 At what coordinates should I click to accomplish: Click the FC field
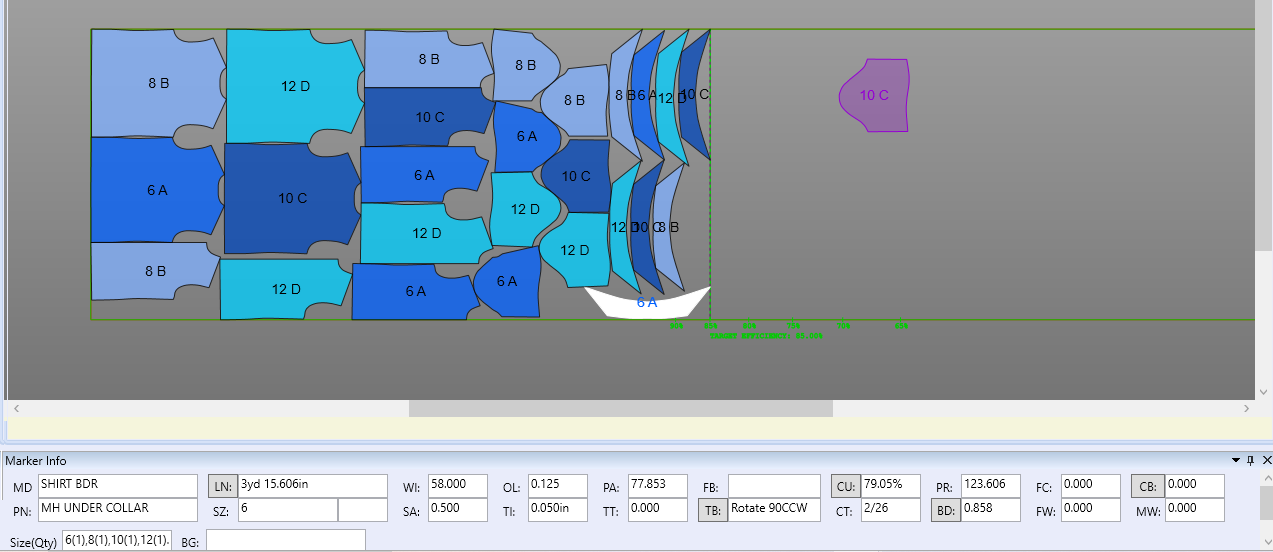pos(1091,486)
